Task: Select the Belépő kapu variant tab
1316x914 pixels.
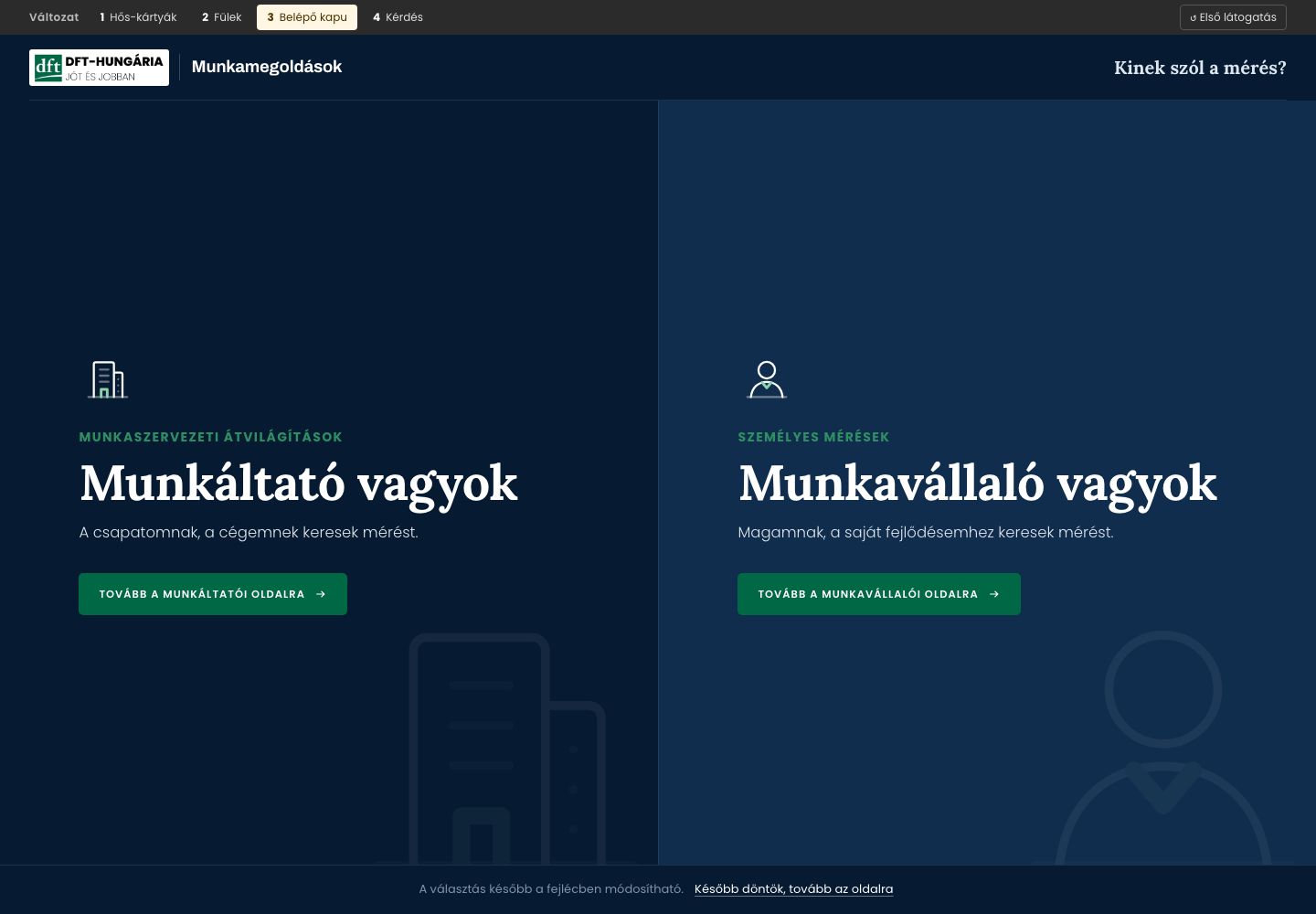Action: tap(307, 17)
